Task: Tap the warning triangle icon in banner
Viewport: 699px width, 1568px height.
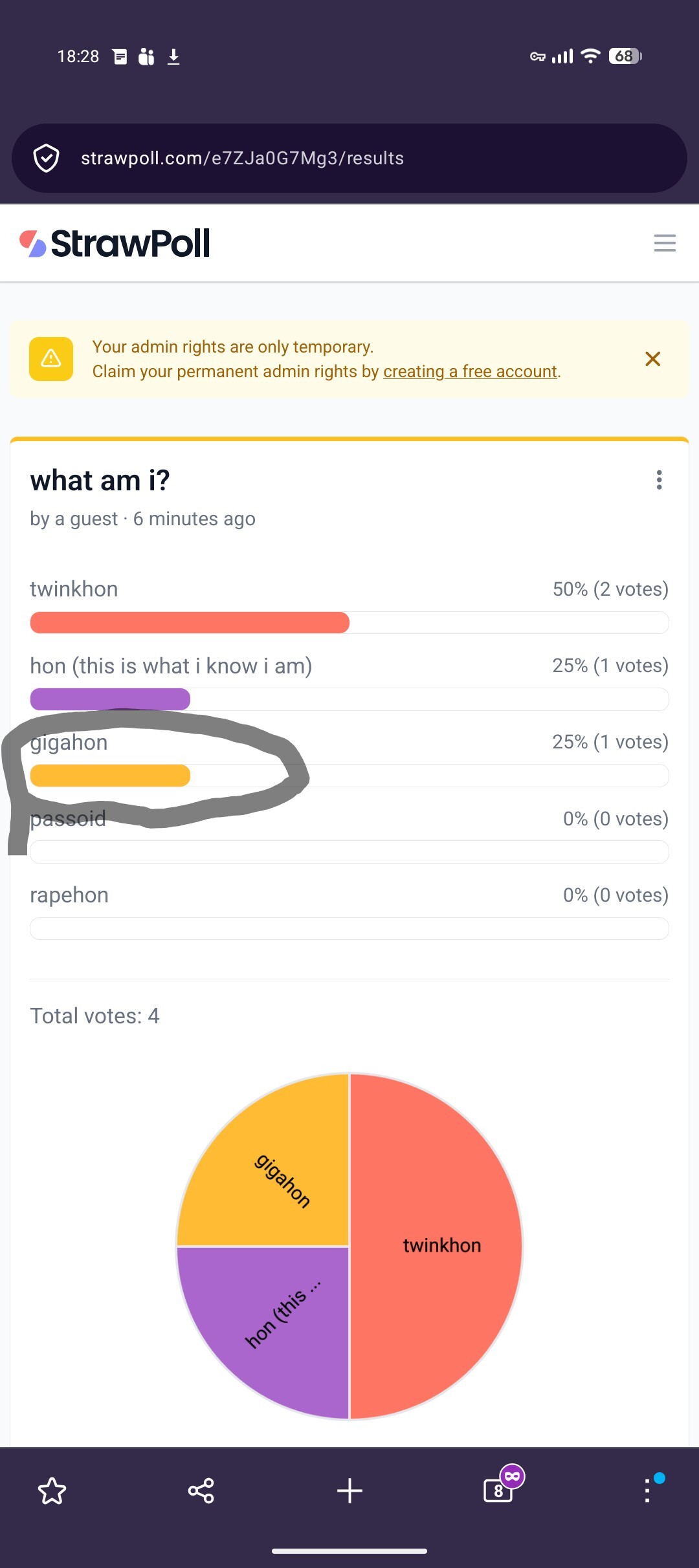Action: 51,359
